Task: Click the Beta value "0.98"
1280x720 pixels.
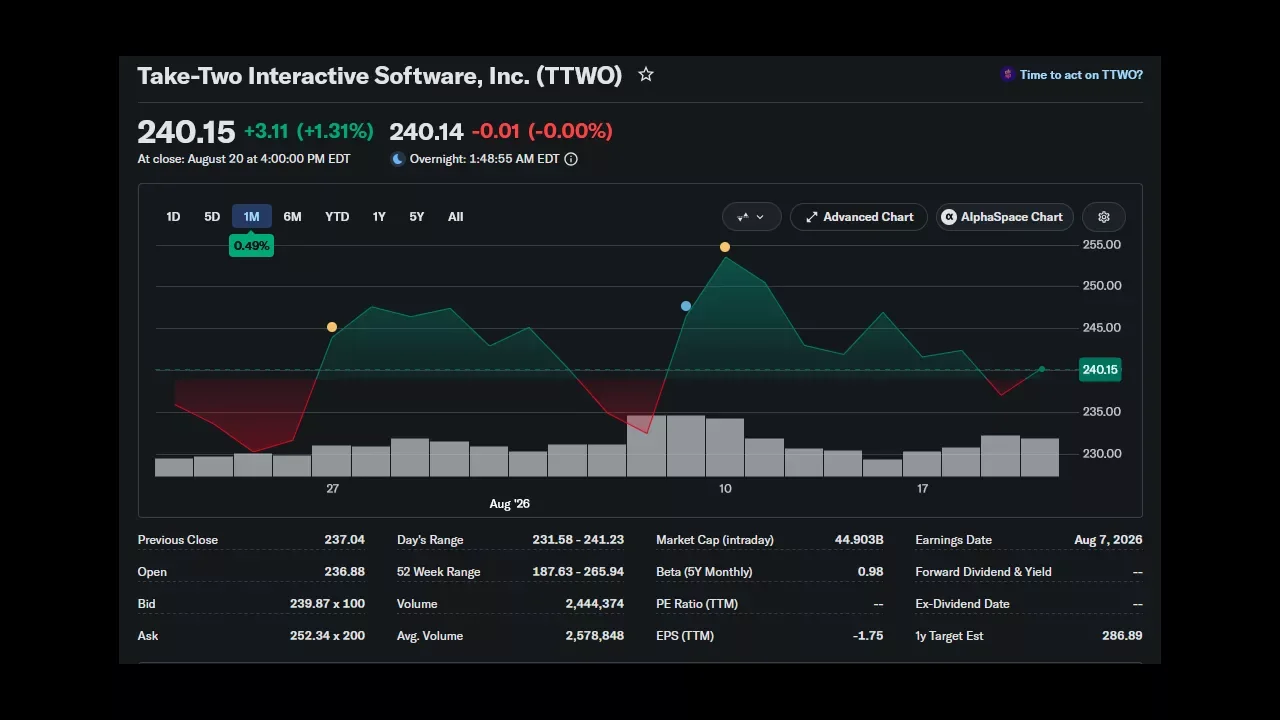Action: coord(870,572)
